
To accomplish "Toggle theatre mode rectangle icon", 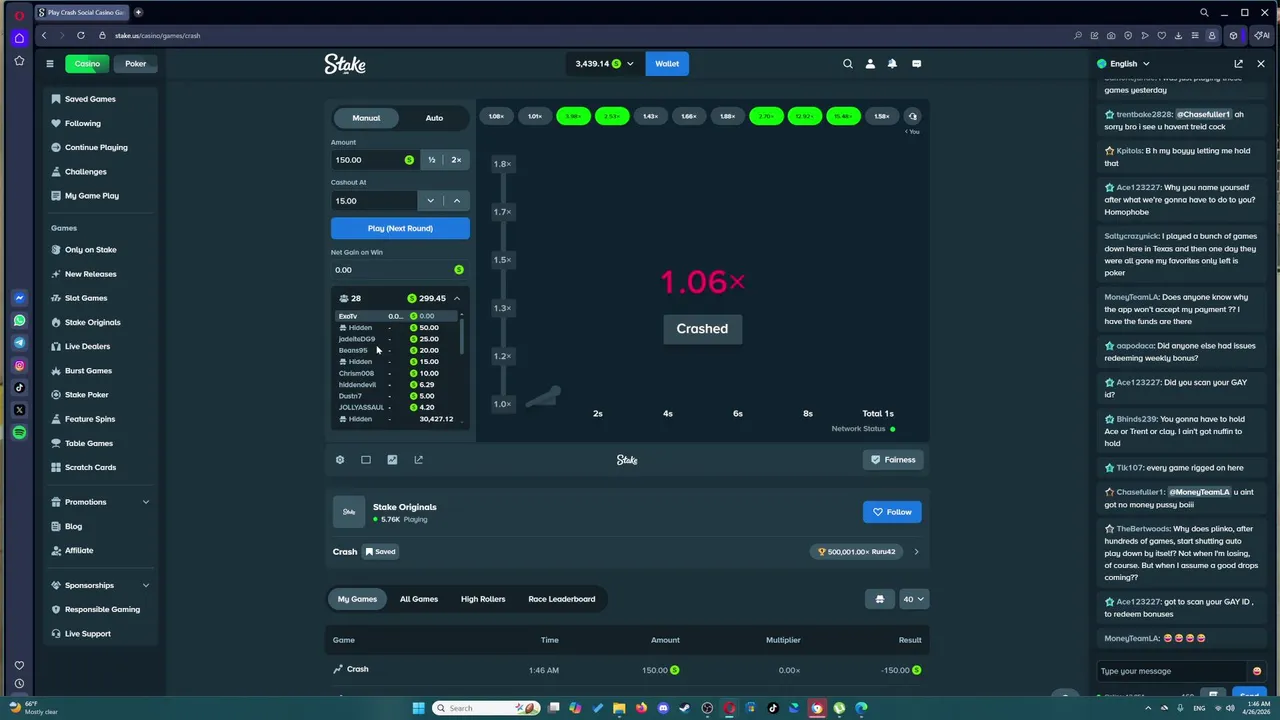I will point(366,460).
